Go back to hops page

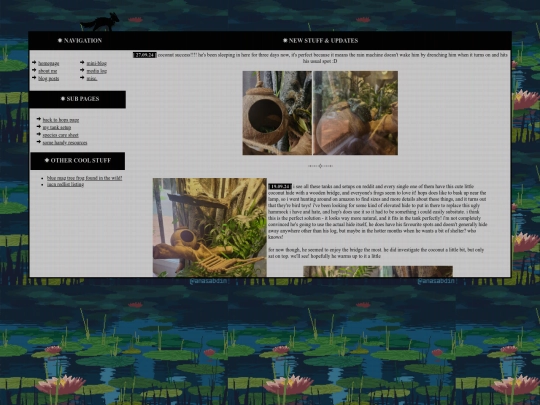pos(61,120)
